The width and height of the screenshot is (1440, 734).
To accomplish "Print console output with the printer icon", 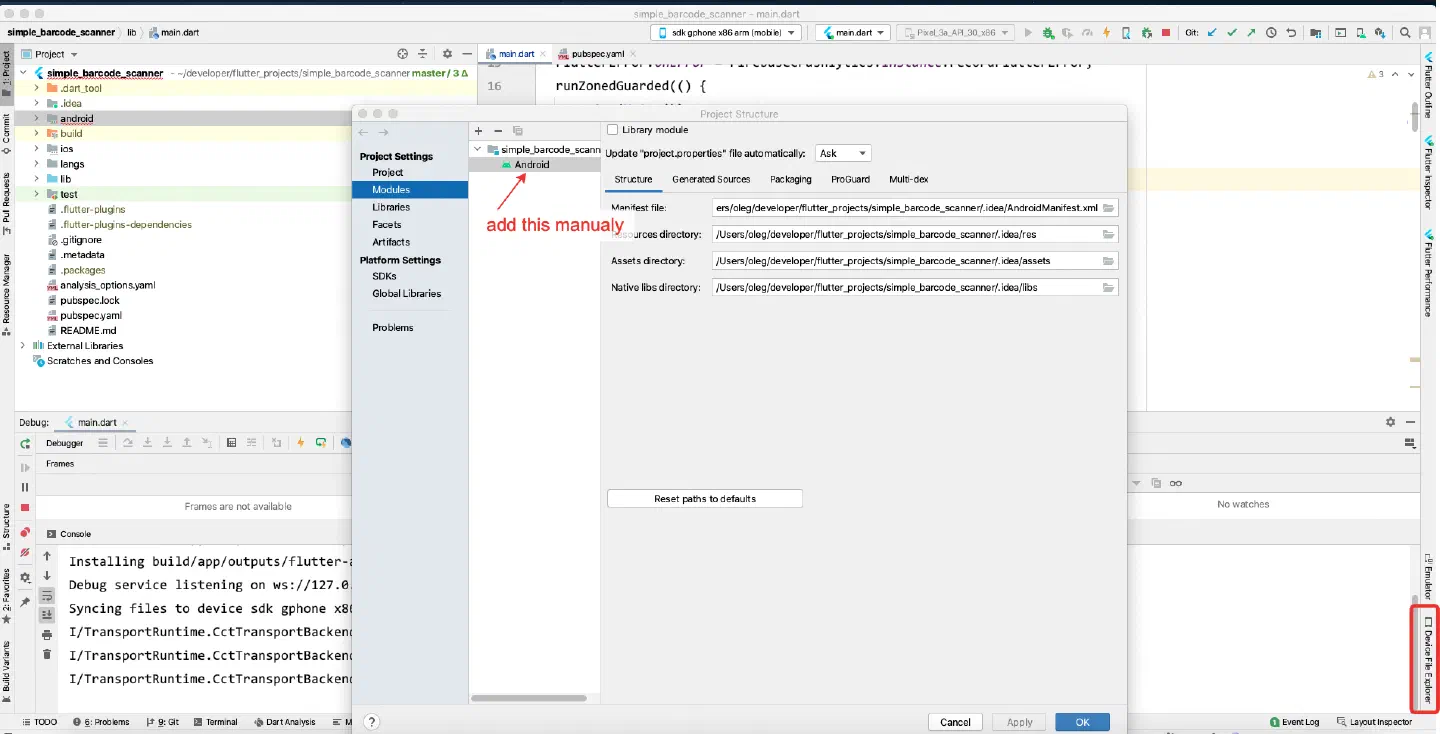I will [47, 635].
